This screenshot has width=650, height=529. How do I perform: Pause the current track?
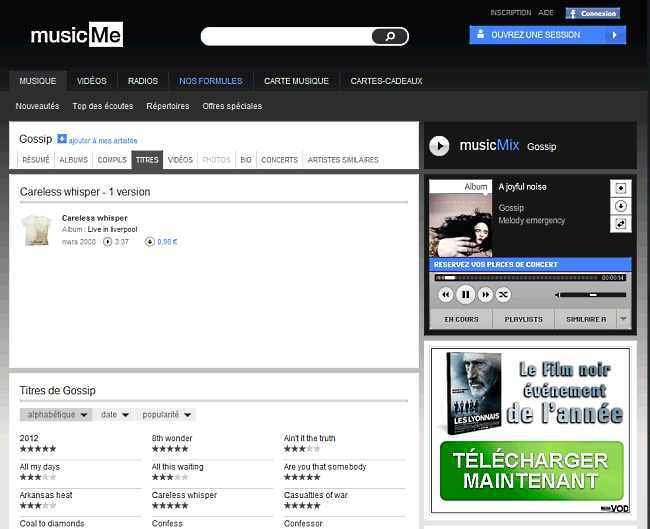466,294
